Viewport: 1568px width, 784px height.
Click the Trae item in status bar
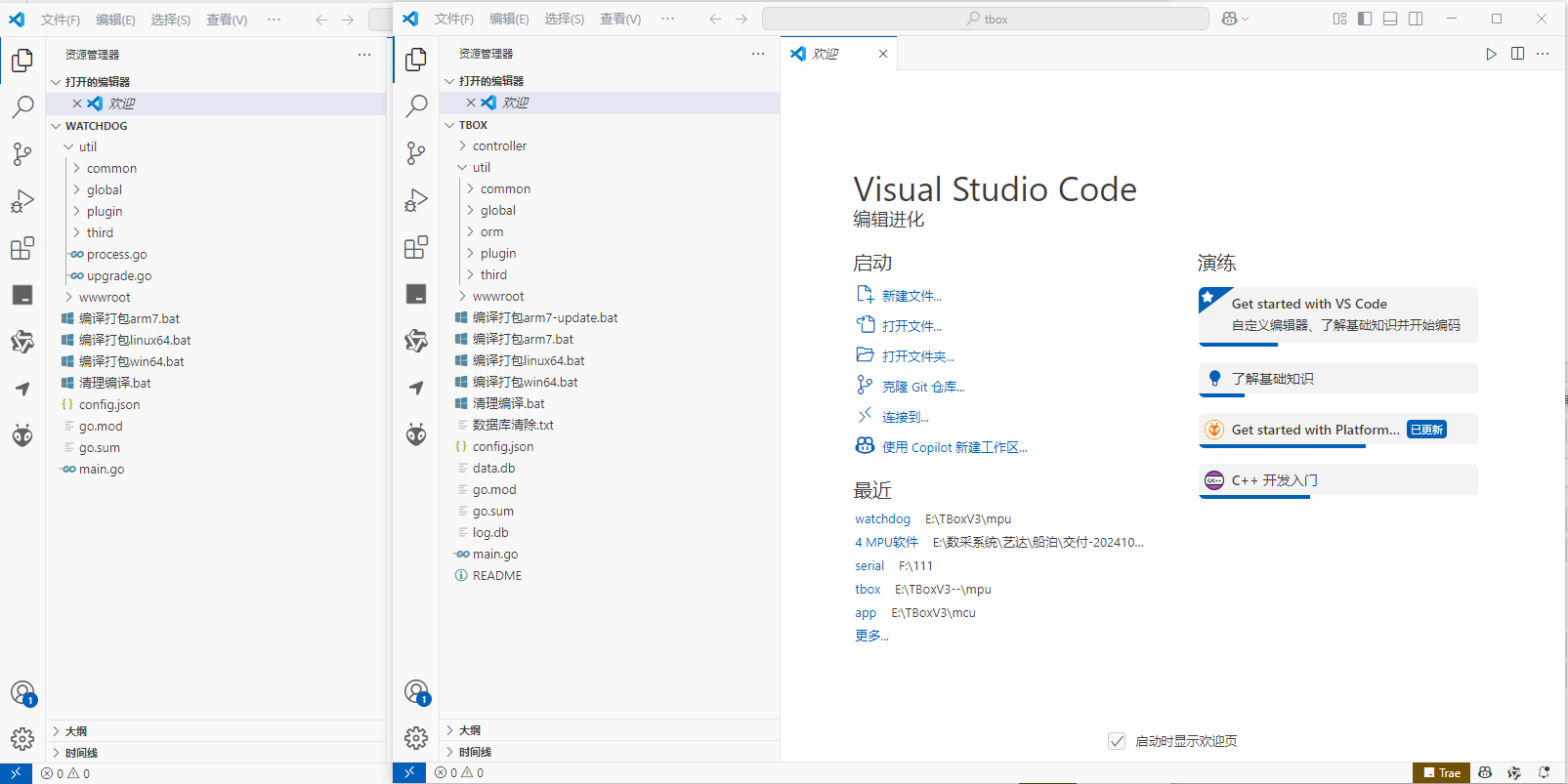(x=1442, y=772)
